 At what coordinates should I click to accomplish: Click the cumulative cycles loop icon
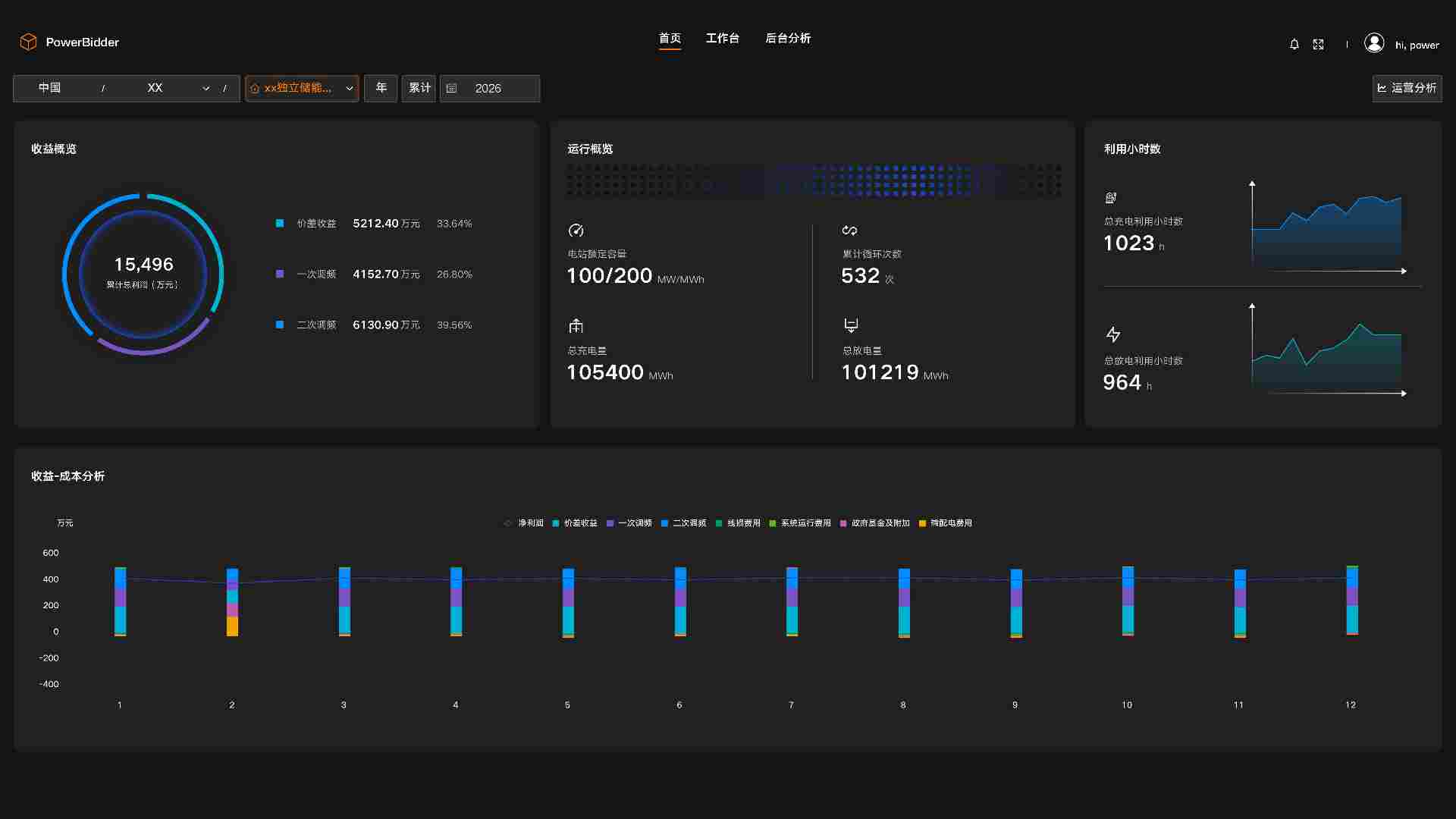click(x=849, y=231)
